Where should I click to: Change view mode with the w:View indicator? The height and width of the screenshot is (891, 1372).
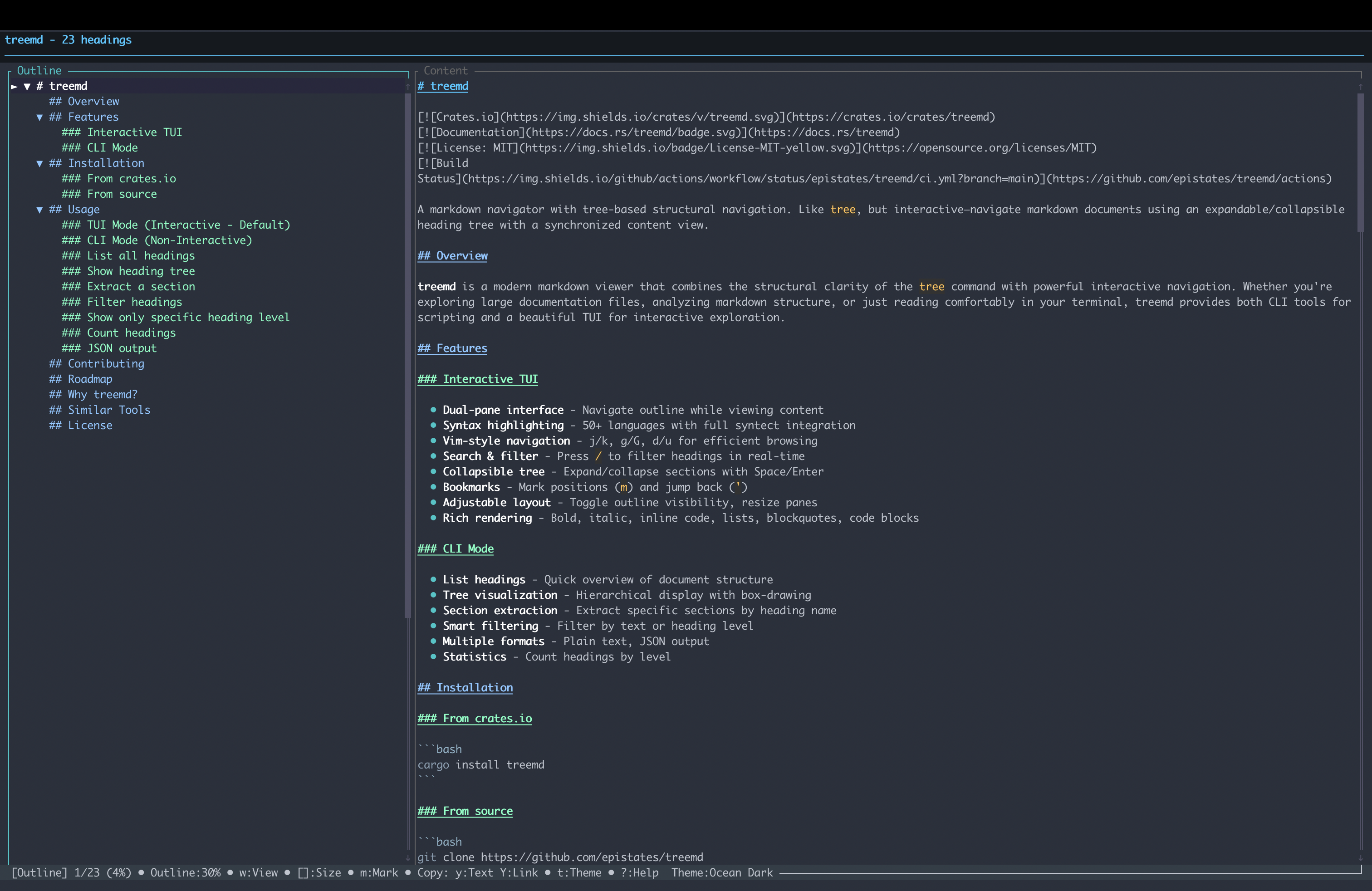(258, 872)
